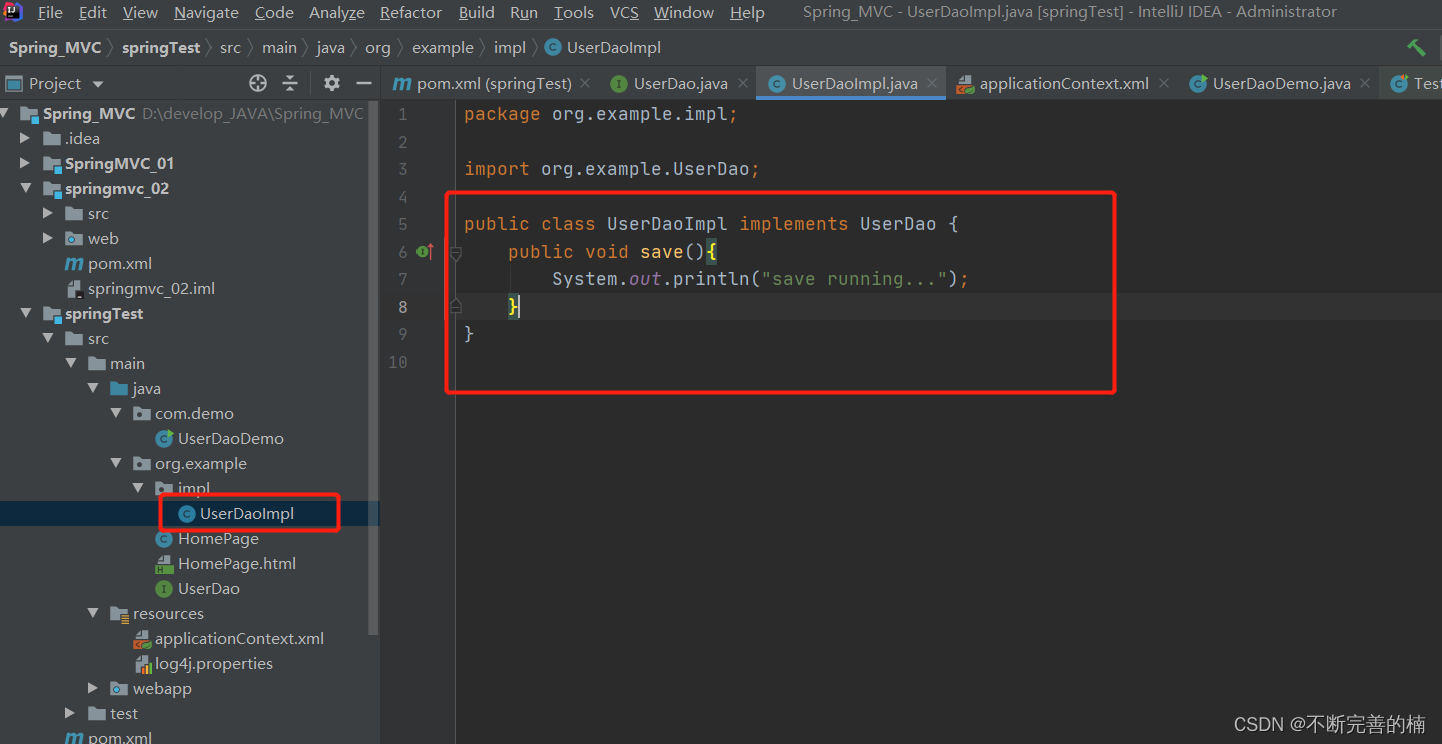
Task: Open the VCS menu
Action: 624,12
